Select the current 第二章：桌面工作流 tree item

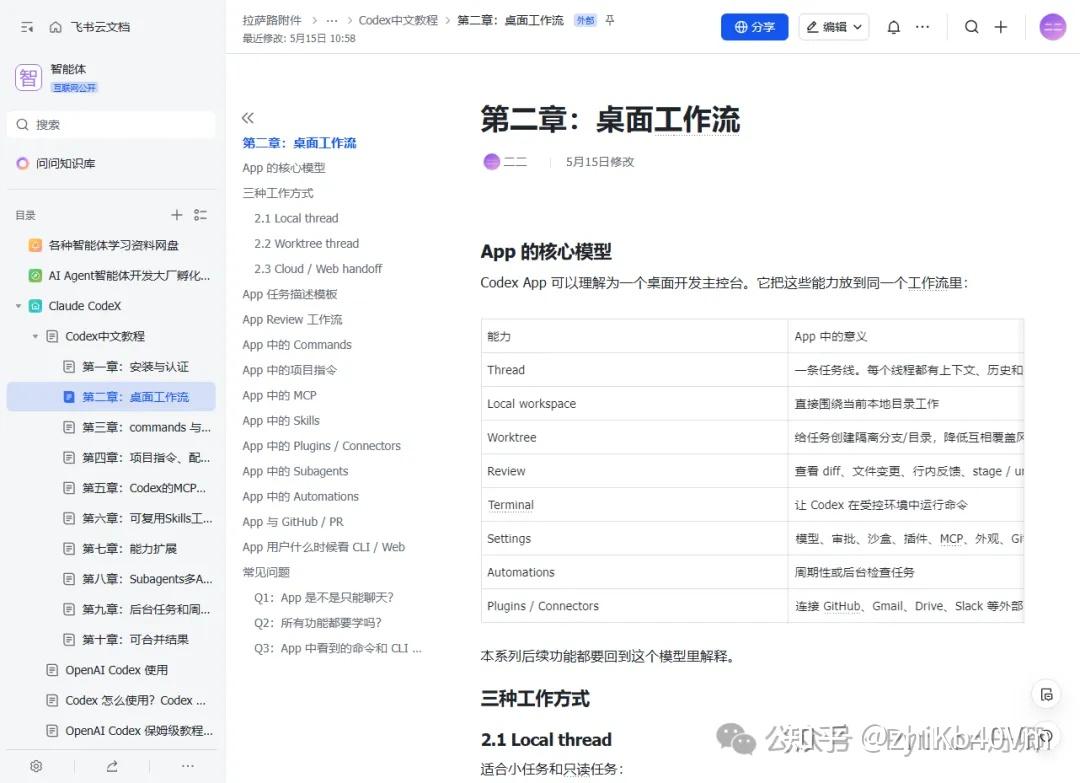tap(112, 397)
